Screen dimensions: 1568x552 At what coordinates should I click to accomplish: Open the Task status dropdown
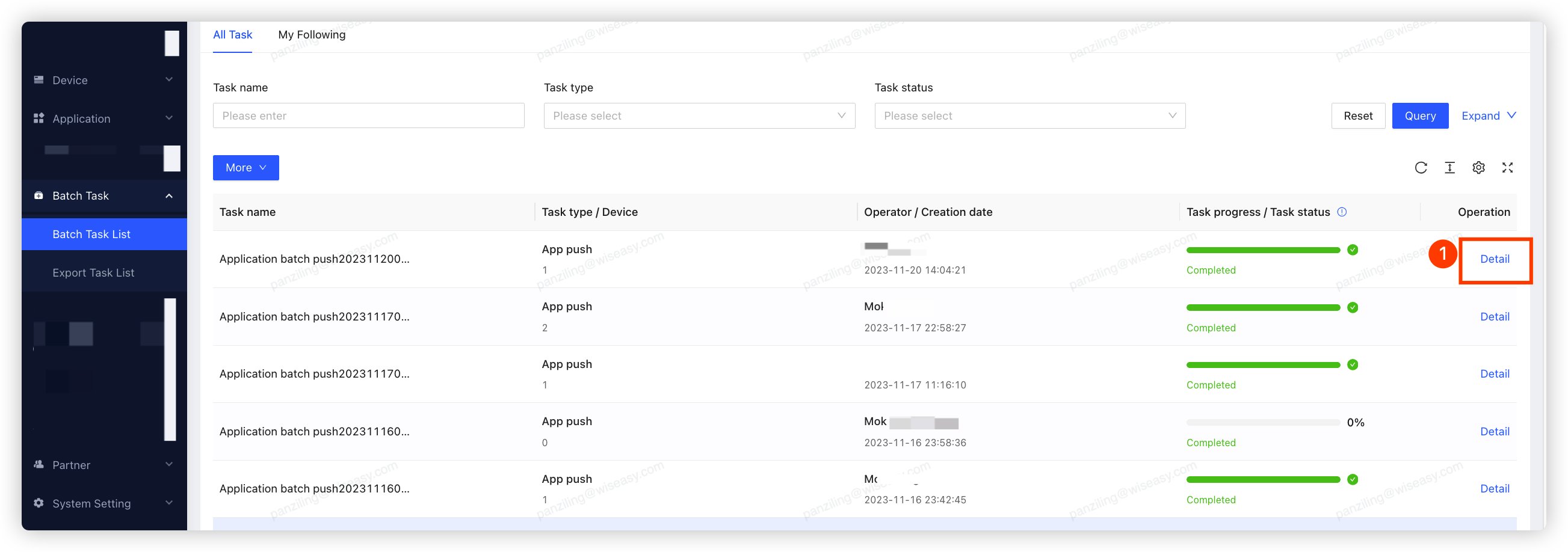(1029, 115)
